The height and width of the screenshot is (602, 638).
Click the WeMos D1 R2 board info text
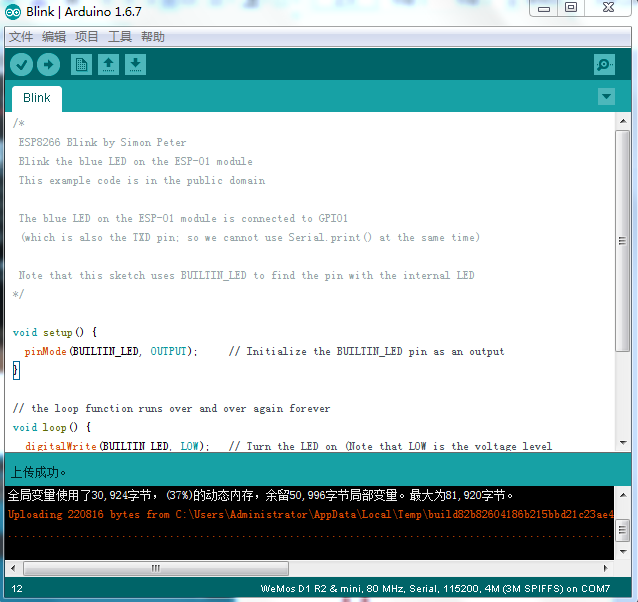tap(435, 589)
